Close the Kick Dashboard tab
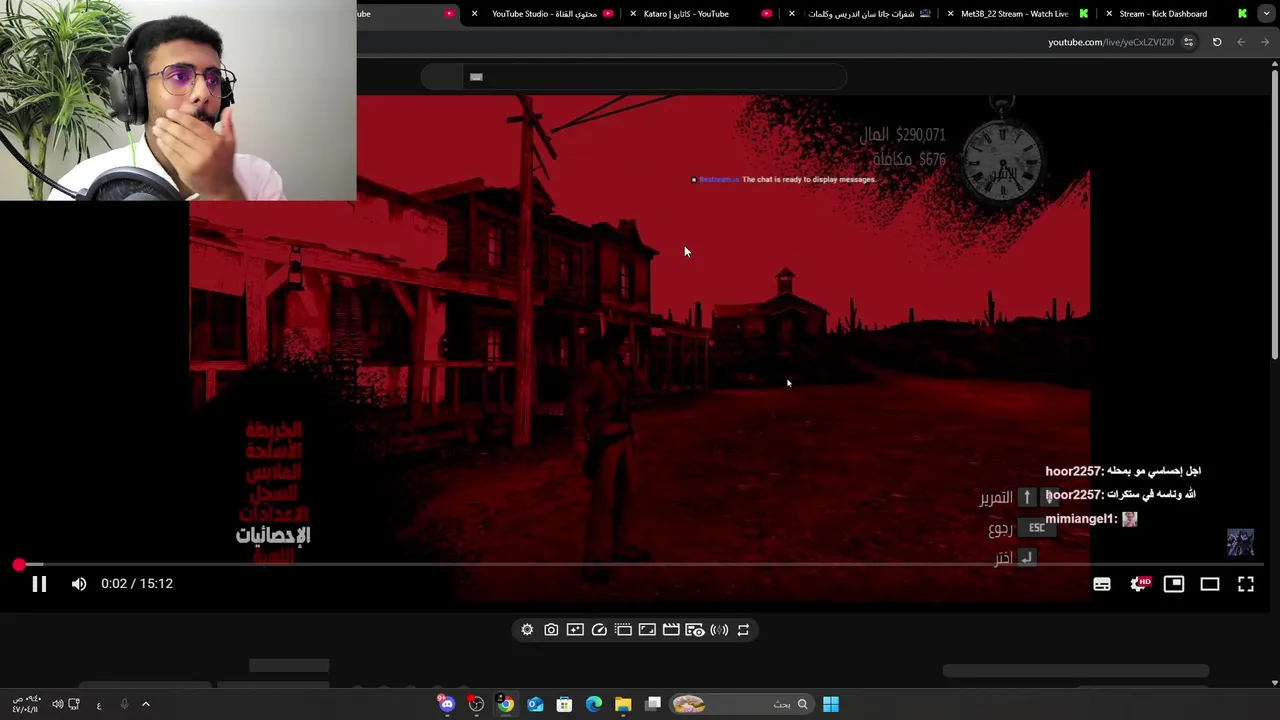 [1109, 14]
